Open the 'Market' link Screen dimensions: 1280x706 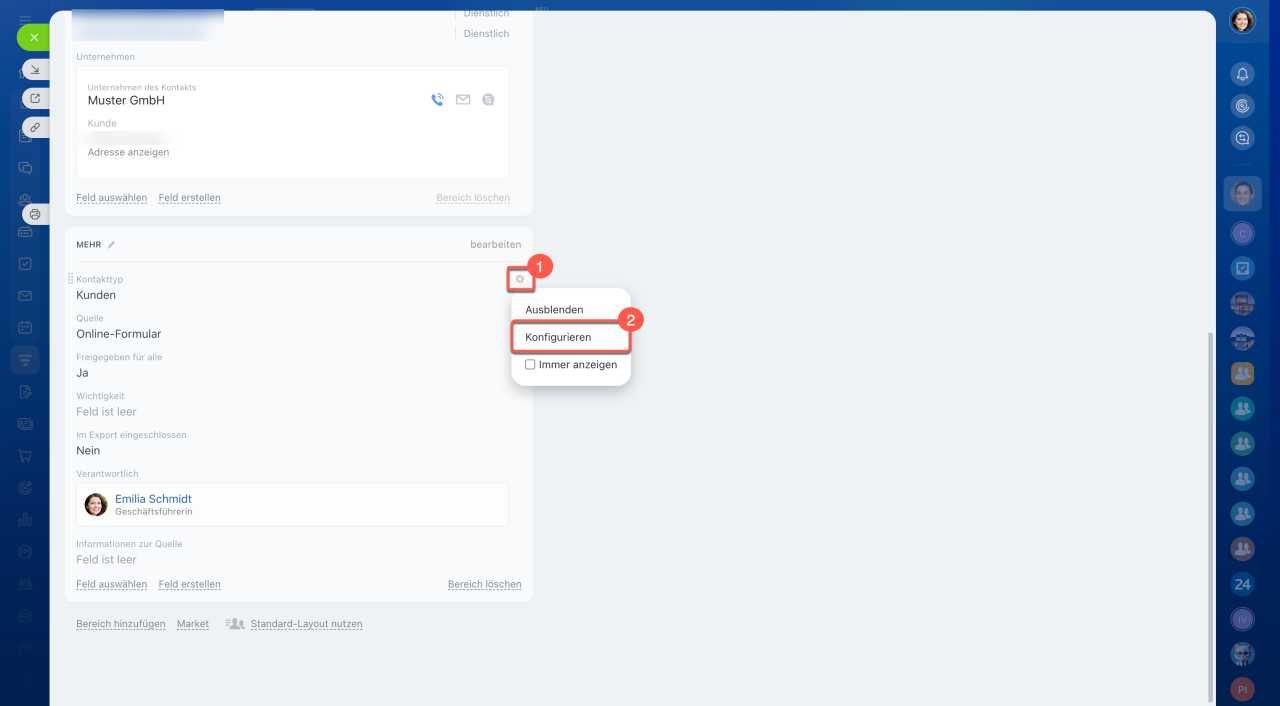tap(193, 624)
